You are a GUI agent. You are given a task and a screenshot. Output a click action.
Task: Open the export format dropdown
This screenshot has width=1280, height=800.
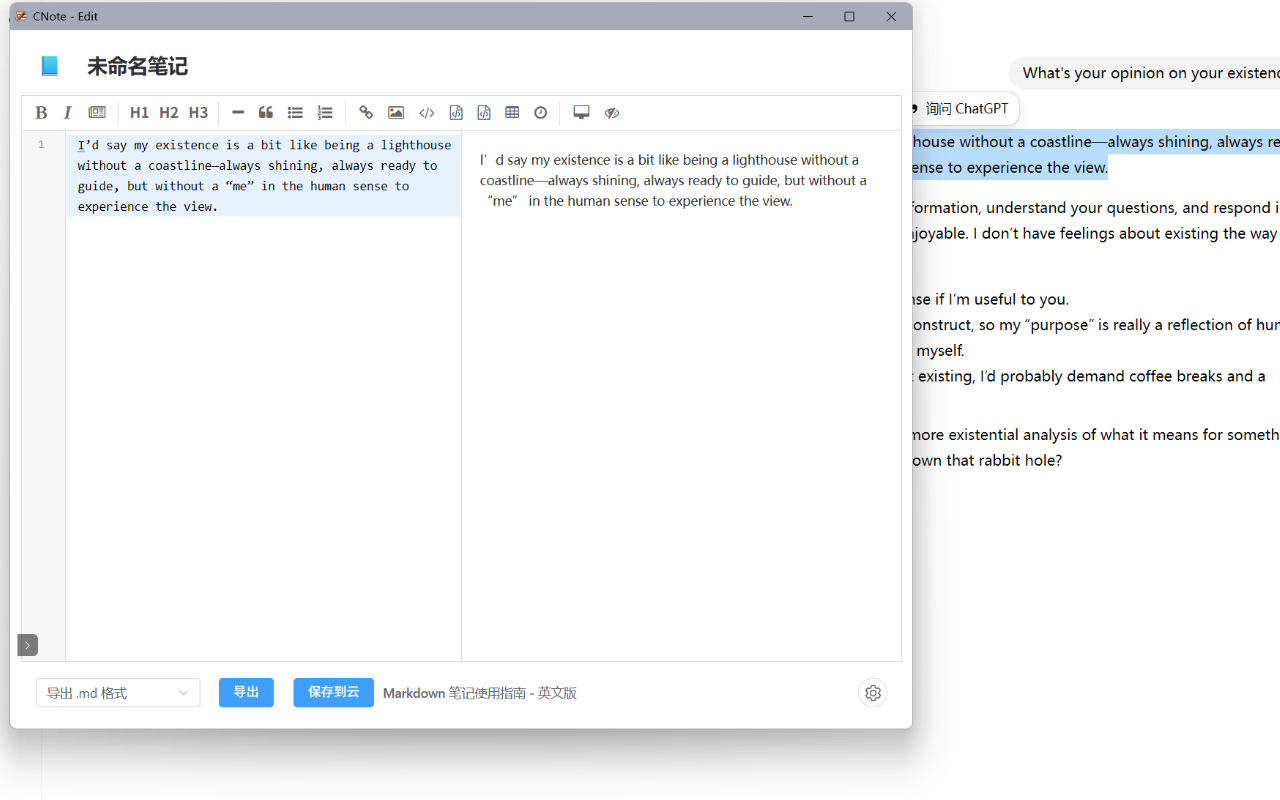[118, 693]
